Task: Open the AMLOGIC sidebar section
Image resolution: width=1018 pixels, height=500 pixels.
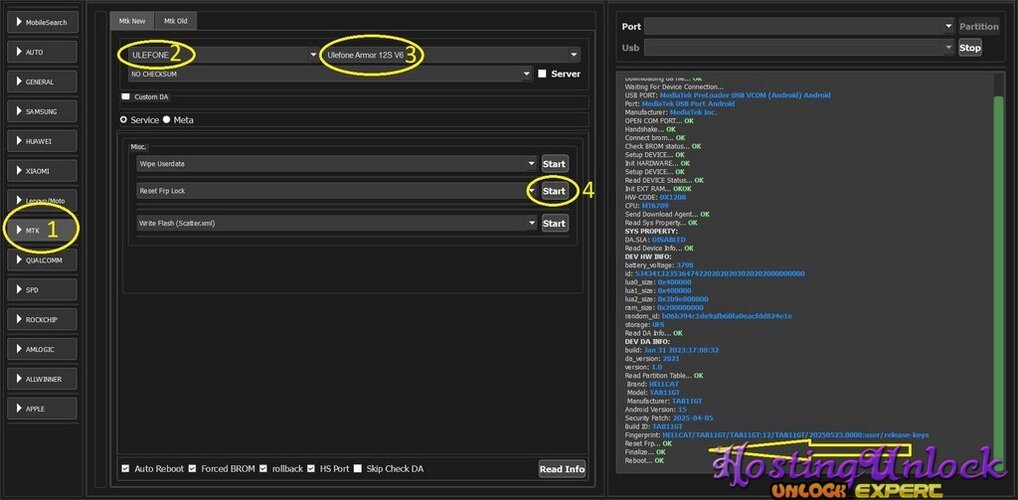Action: (42, 349)
